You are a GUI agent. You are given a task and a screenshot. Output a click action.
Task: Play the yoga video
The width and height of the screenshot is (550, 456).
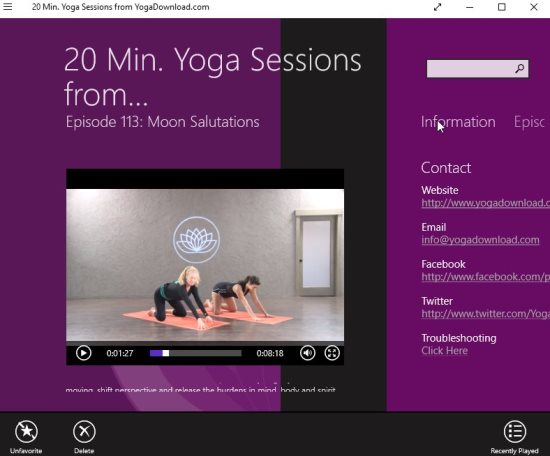[83, 353]
